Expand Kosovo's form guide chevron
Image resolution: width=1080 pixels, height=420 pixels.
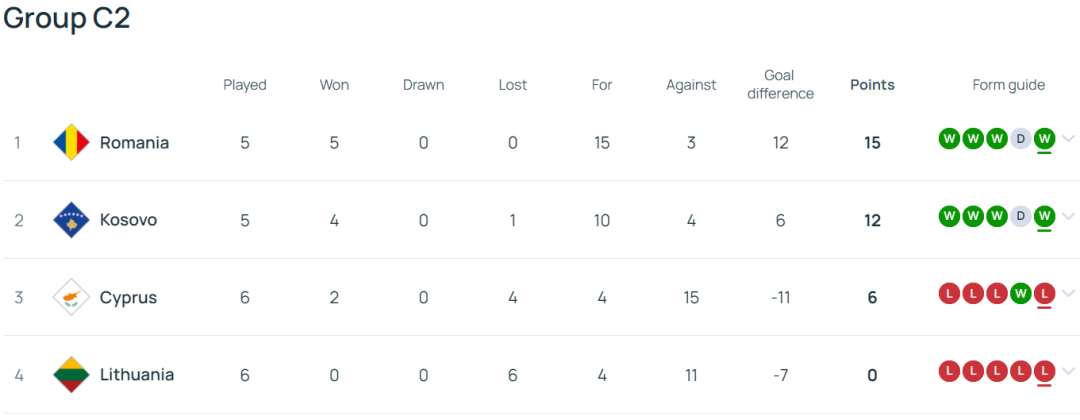coord(1068,217)
